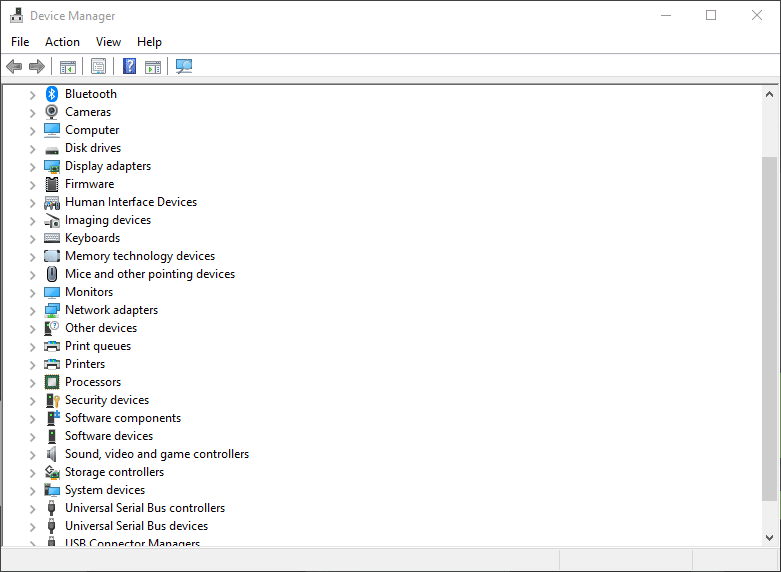This screenshot has height=572, width=781.
Task: Click Show/Hide Action Pane toolbar icon
Action: [153, 67]
